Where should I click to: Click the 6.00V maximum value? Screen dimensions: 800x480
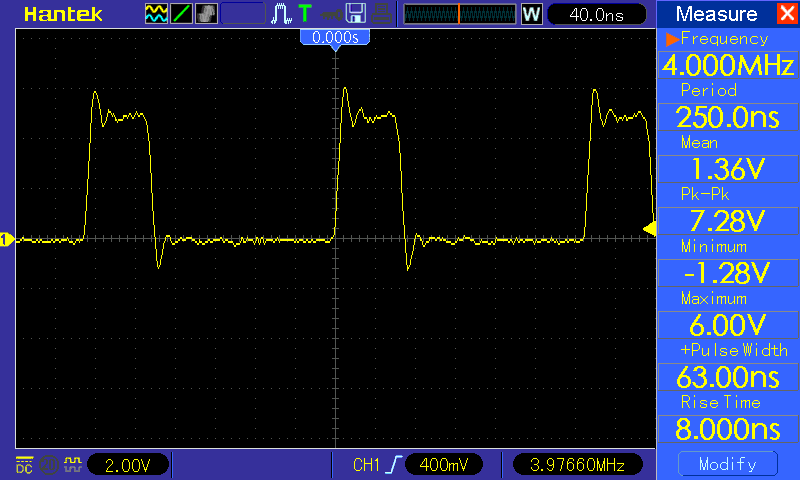[x=728, y=325]
